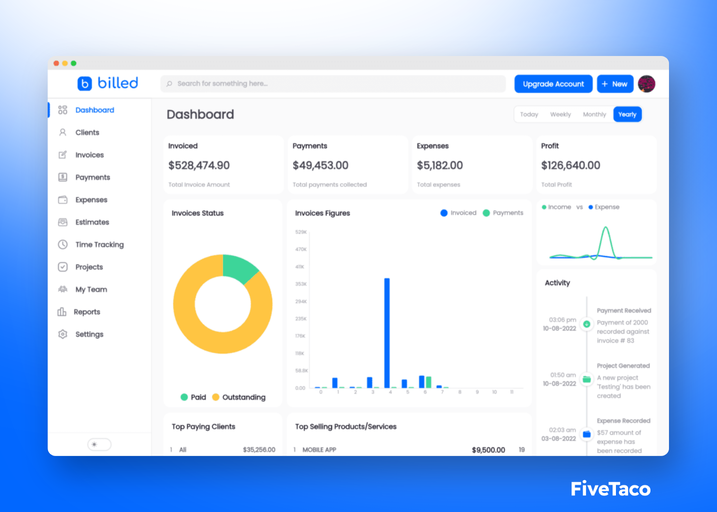Click the Expenses wallet icon
The image size is (717, 512).
(63, 199)
